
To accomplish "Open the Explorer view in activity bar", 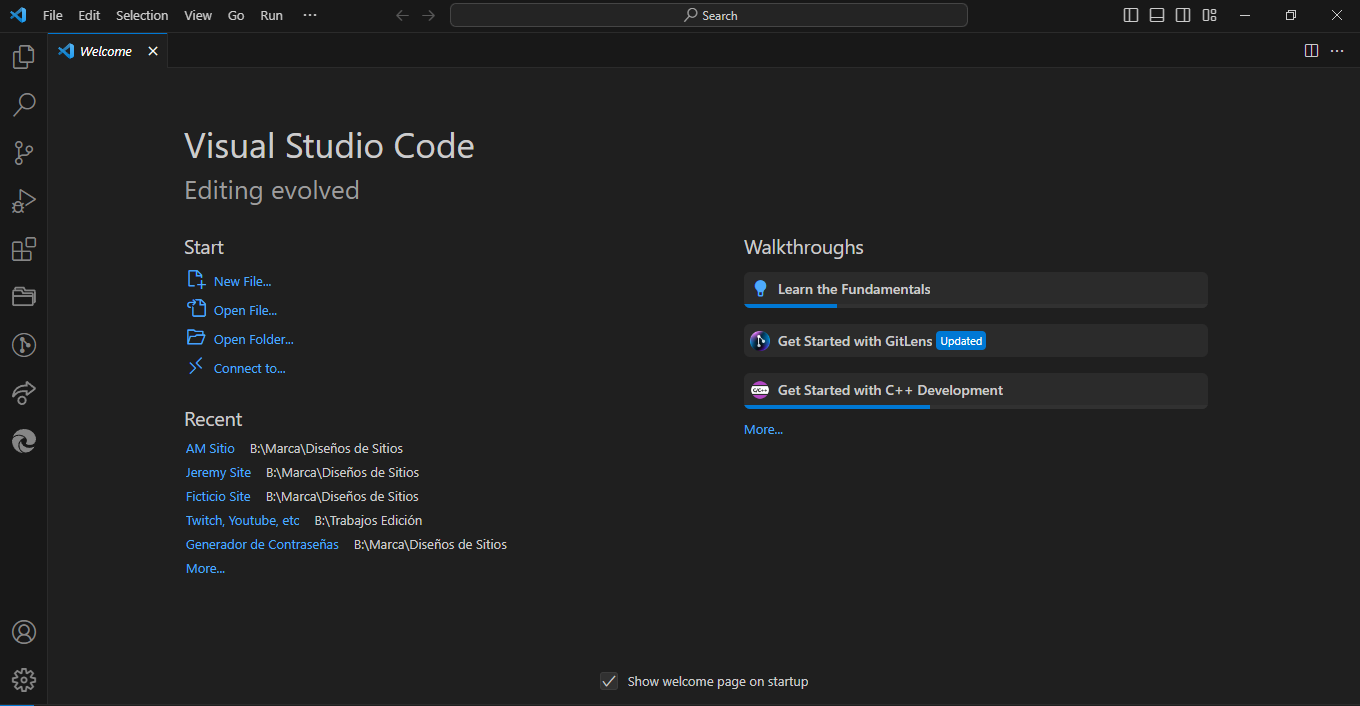I will tap(23, 57).
